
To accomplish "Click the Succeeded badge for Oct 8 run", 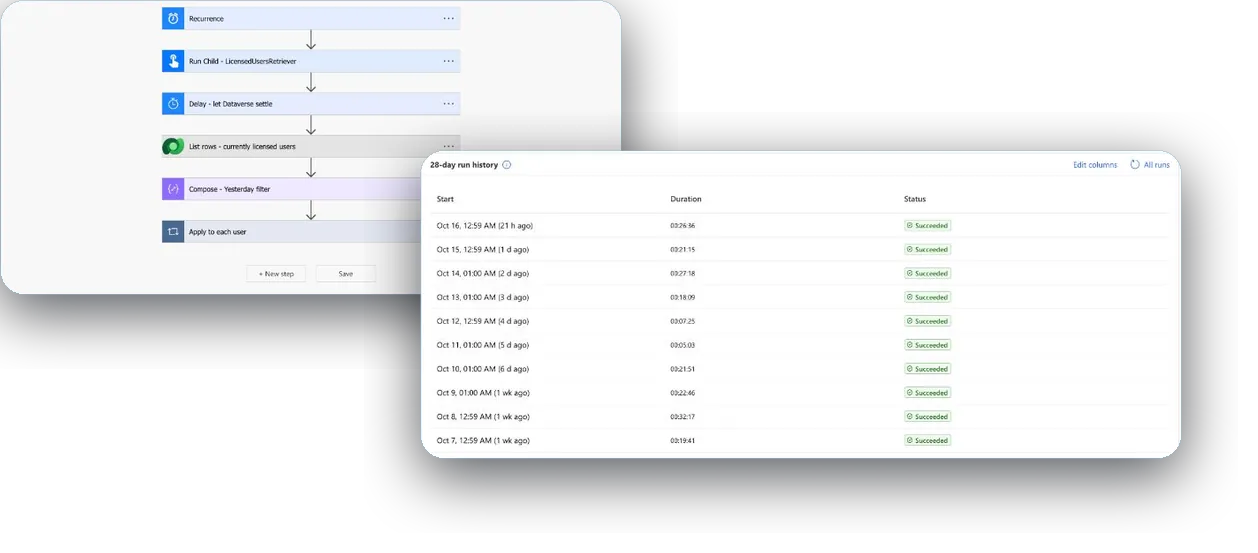I will (928, 417).
